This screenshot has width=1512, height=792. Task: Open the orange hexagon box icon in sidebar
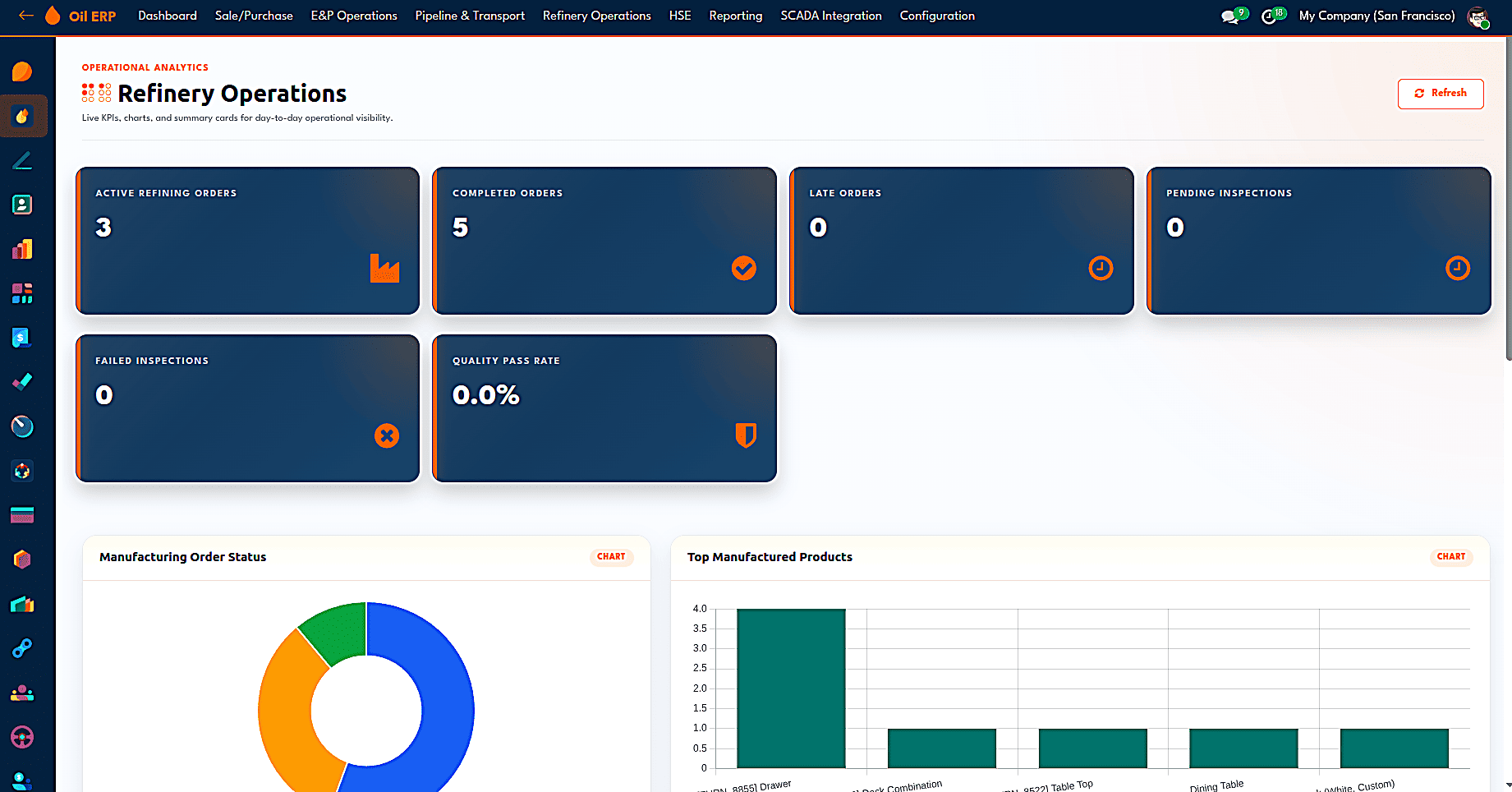click(22, 559)
